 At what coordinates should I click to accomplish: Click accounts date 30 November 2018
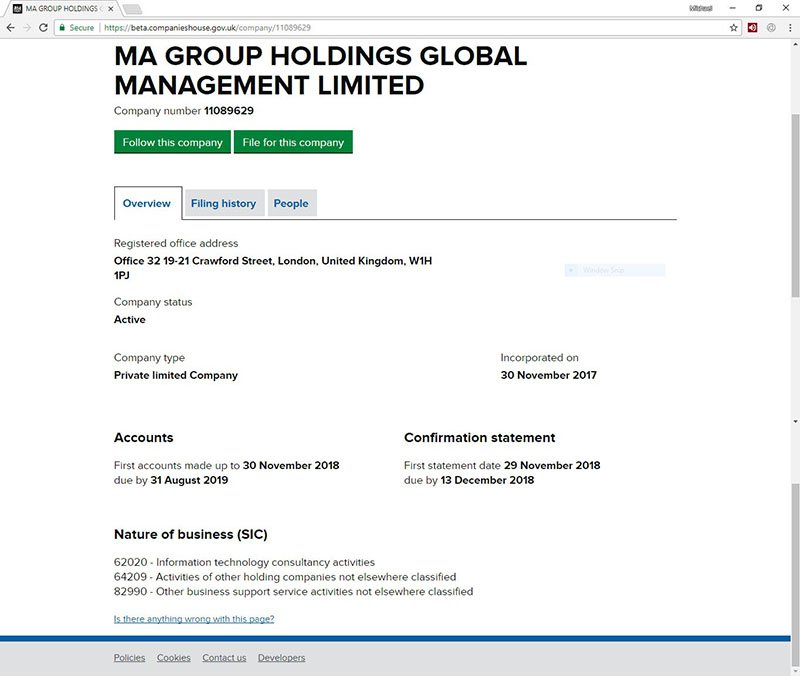click(x=291, y=465)
